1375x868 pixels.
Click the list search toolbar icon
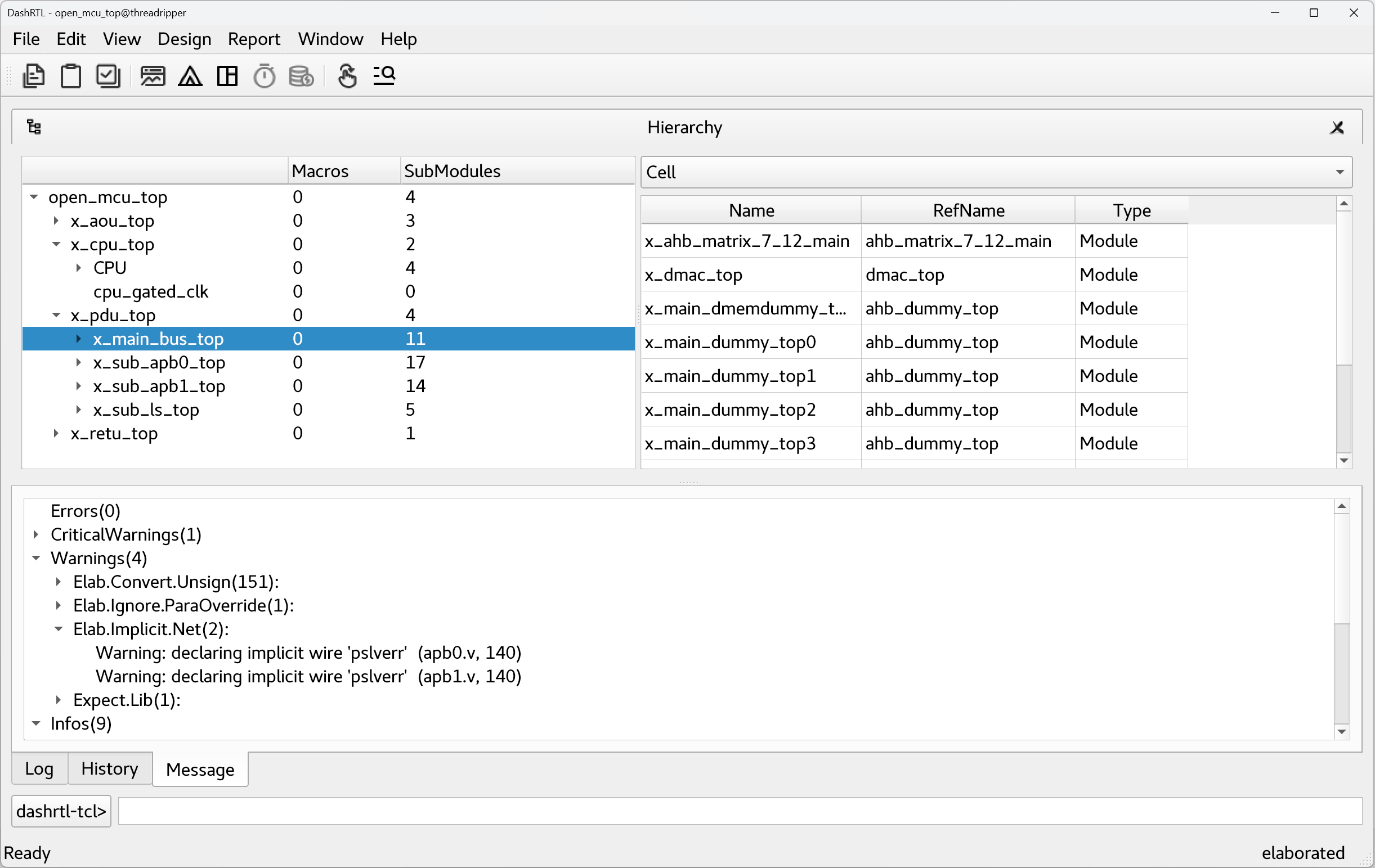tap(384, 76)
